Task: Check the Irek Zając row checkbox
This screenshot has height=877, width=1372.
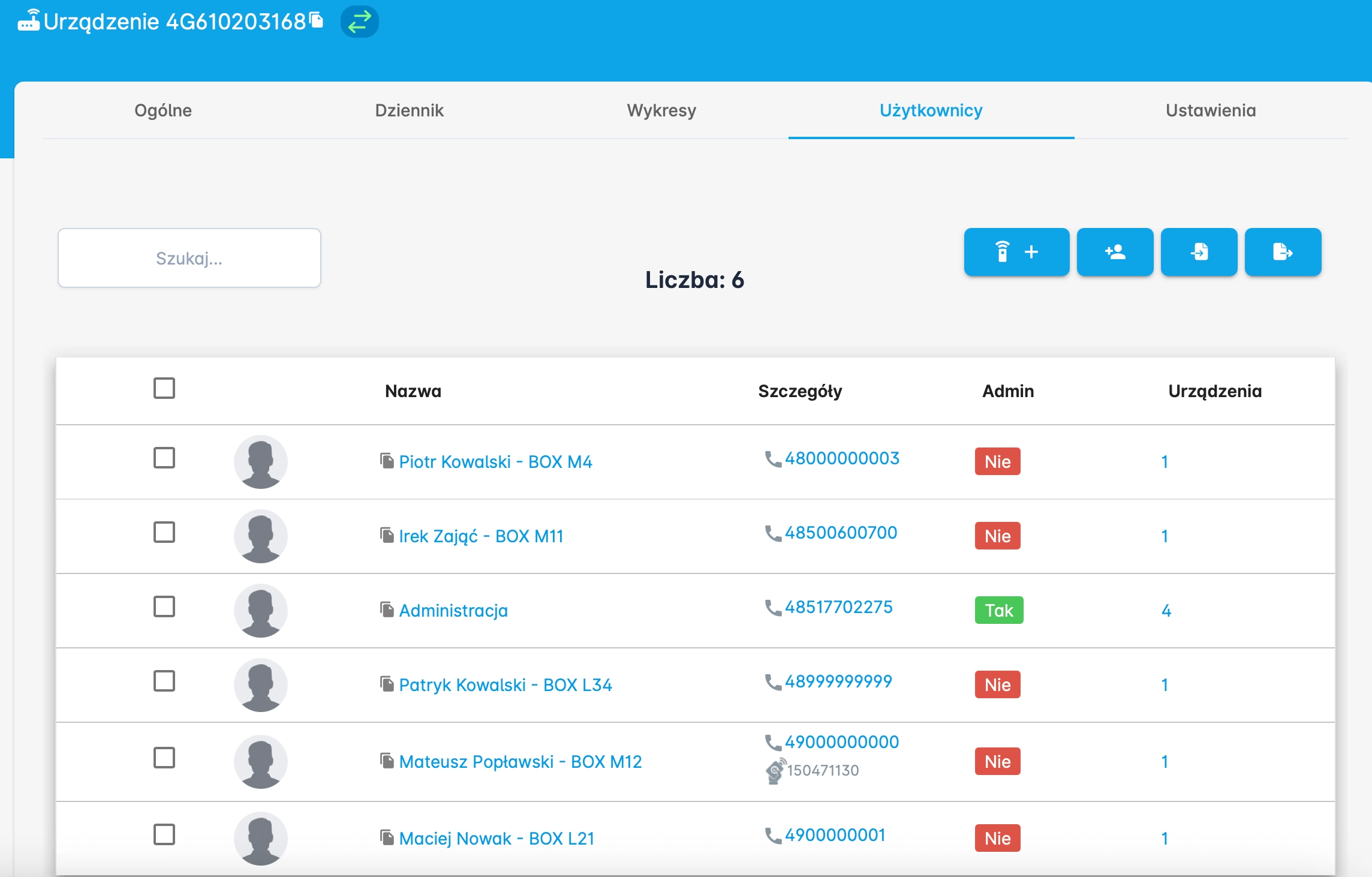Action: coord(164,532)
